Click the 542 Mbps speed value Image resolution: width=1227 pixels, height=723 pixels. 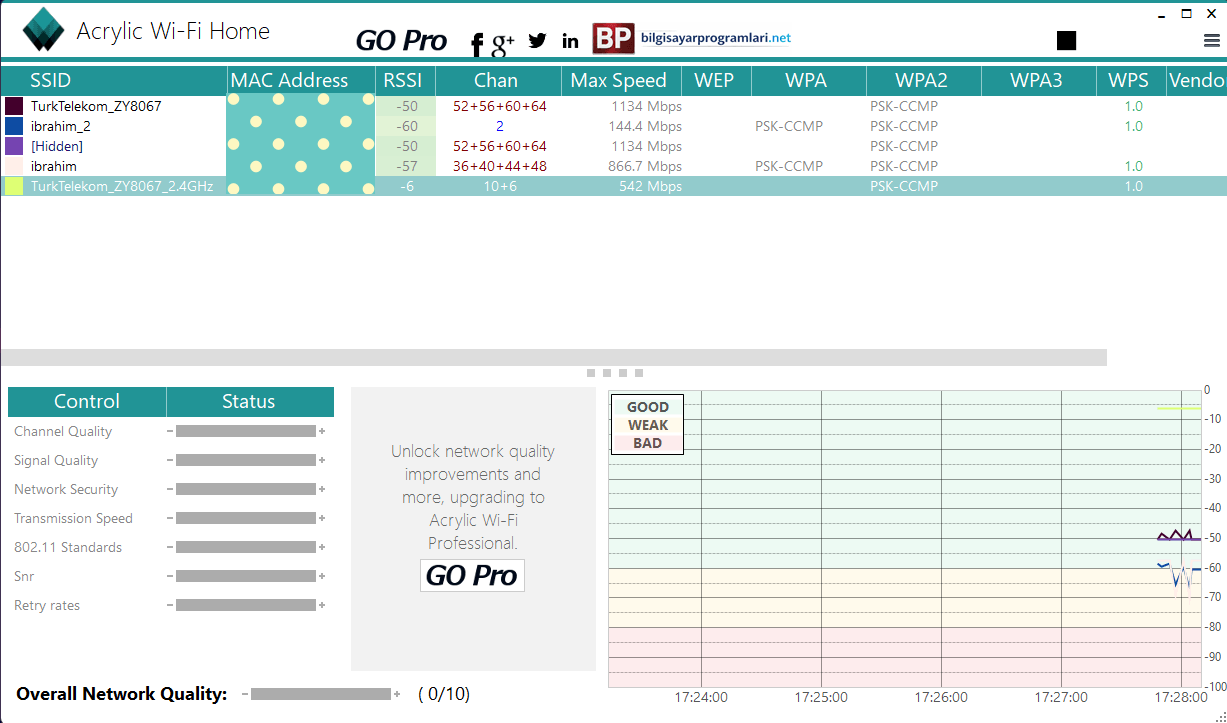click(x=650, y=186)
